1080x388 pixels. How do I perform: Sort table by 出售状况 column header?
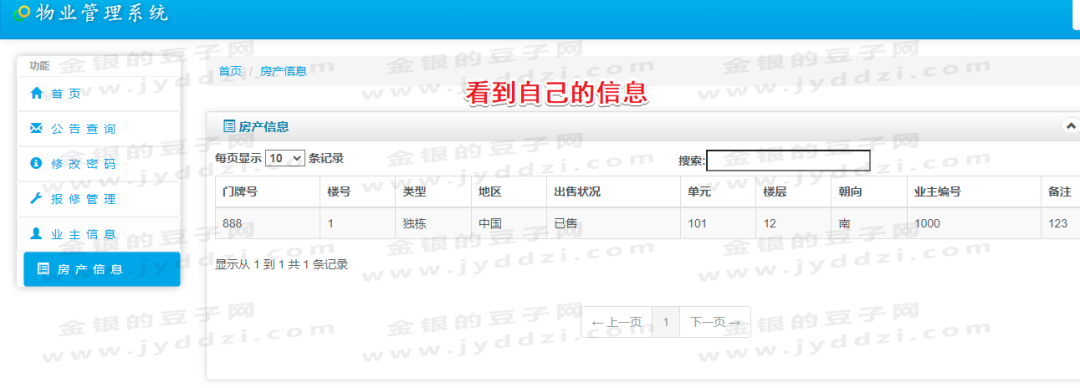(x=614, y=192)
